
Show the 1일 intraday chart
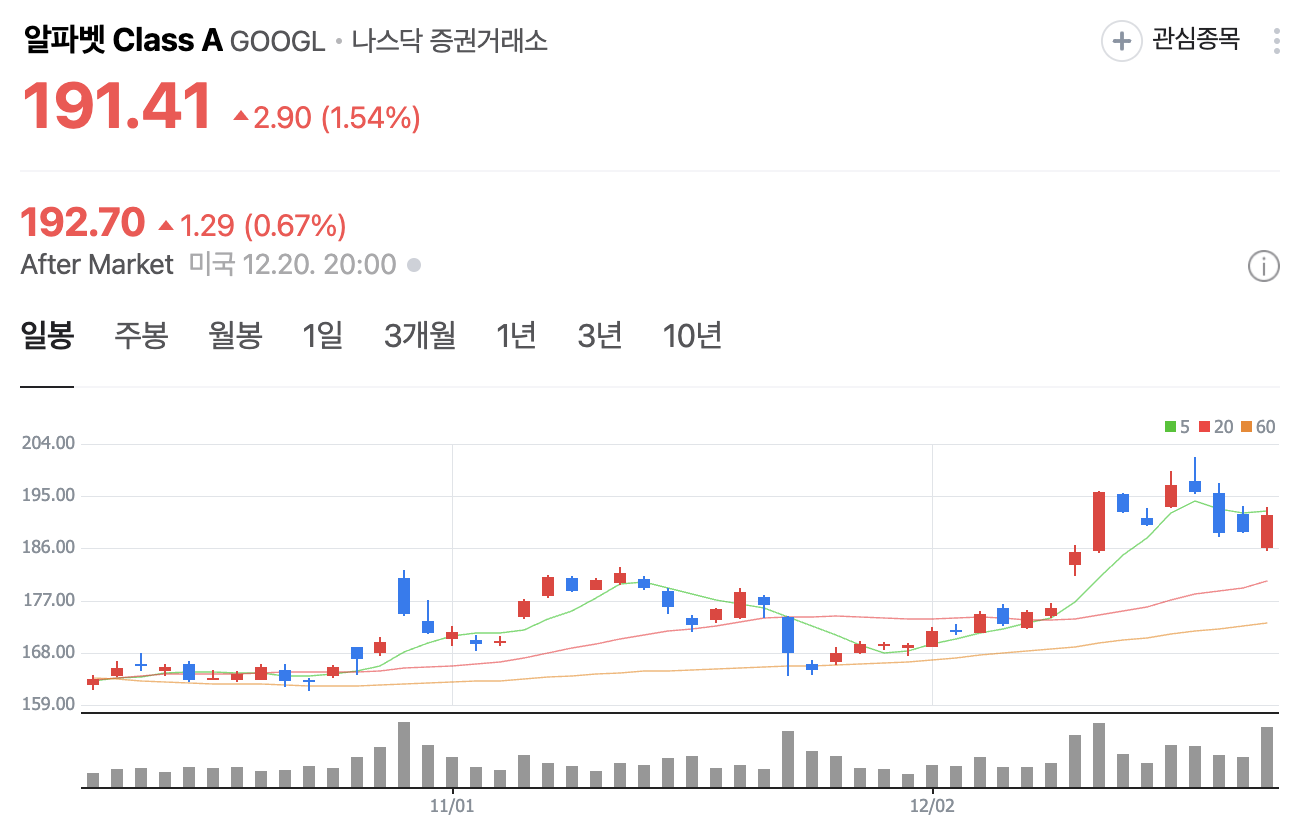click(322, 335)
